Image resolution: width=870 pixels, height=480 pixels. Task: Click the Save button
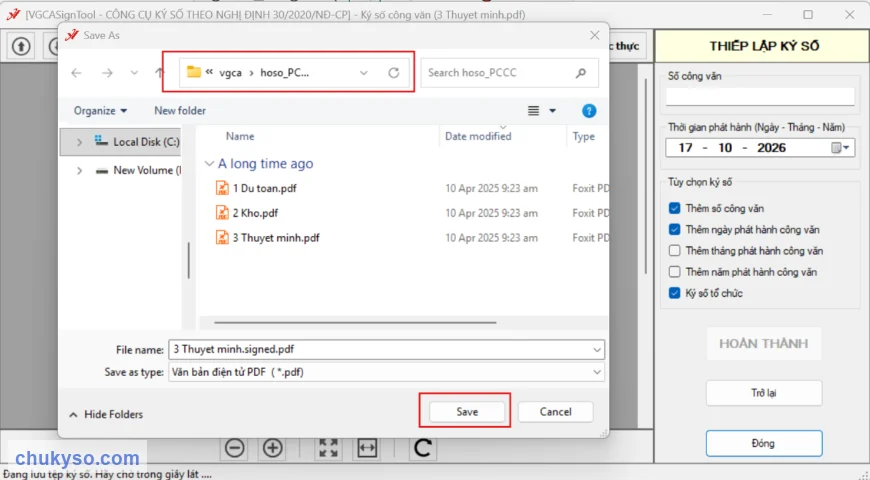pos(467,412)
